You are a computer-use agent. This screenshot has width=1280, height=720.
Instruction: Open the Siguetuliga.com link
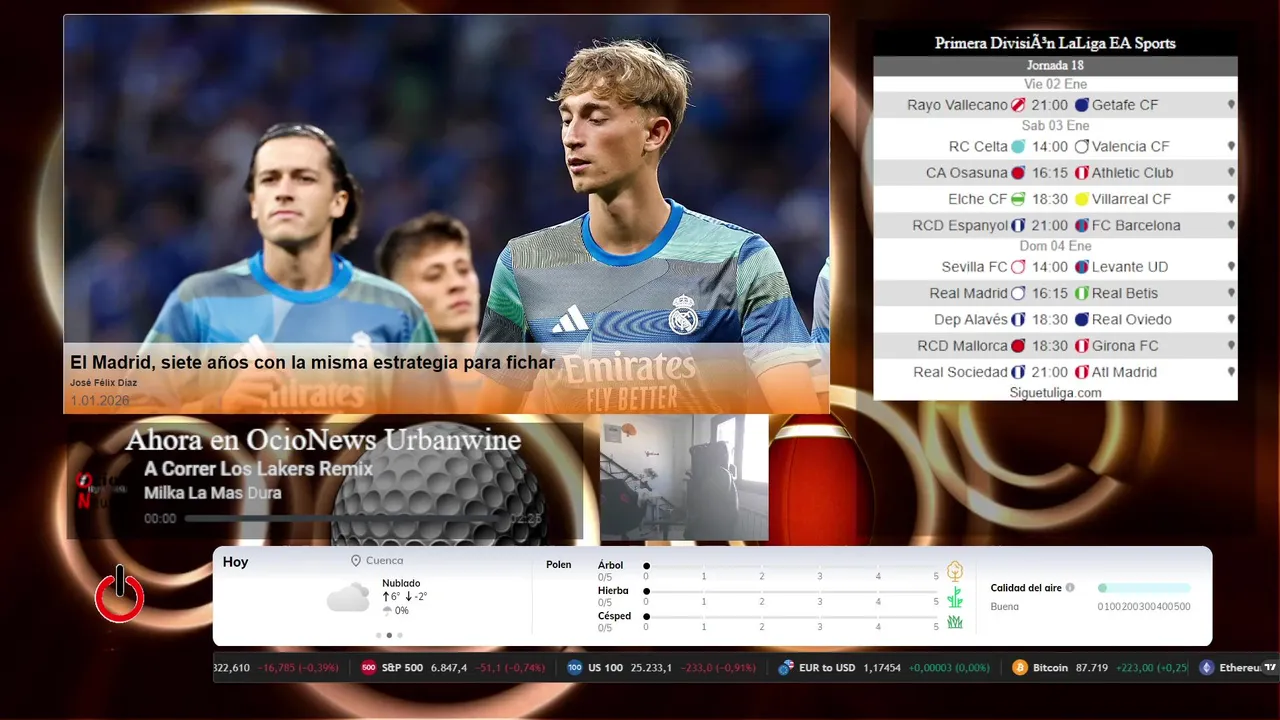coord(1055,393)
